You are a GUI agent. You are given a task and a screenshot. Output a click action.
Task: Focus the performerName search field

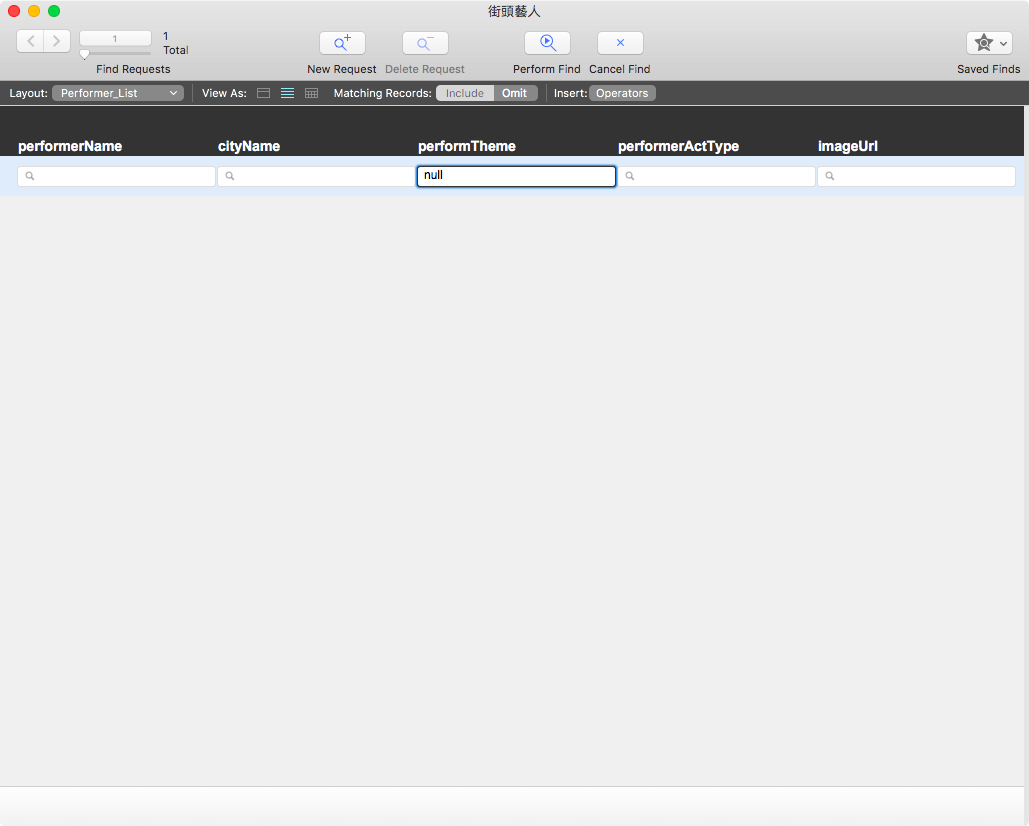(x=117, y=176)
